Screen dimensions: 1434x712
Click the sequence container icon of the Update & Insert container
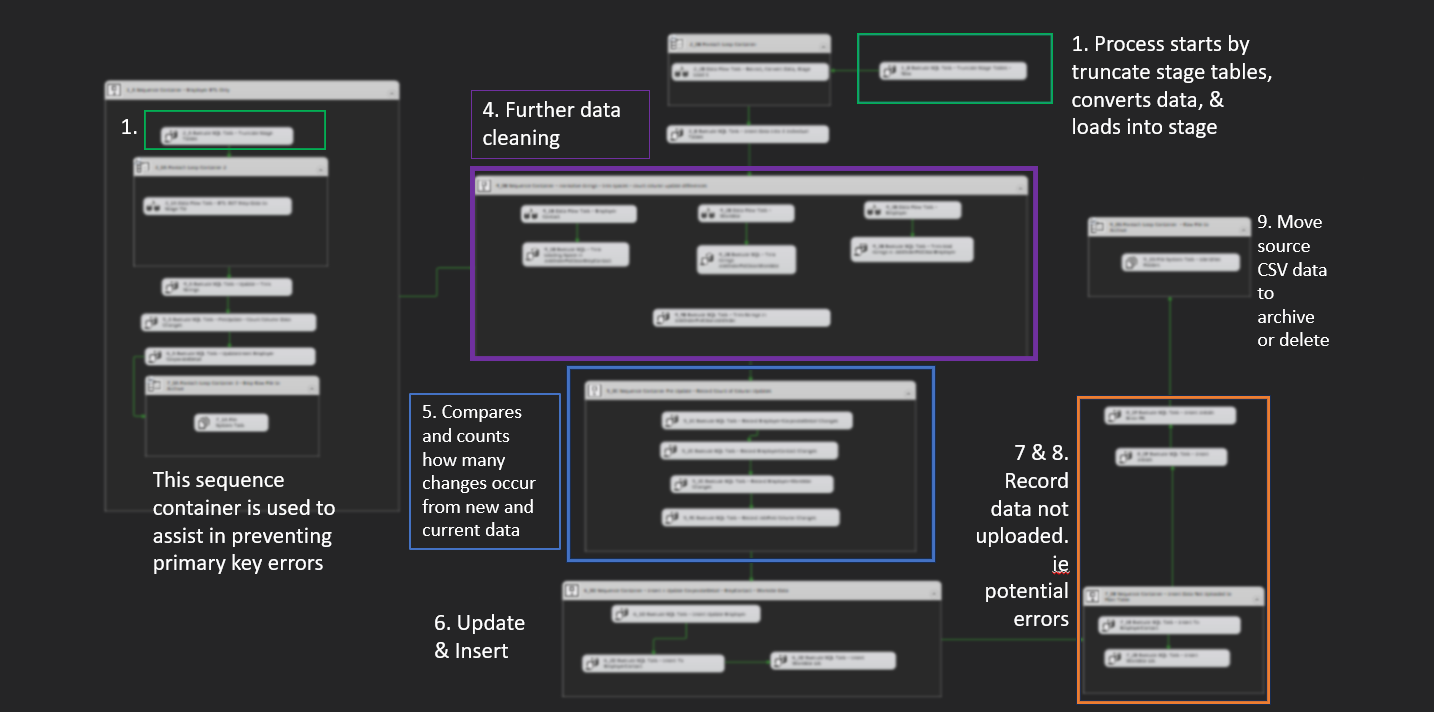coord(572,591)
